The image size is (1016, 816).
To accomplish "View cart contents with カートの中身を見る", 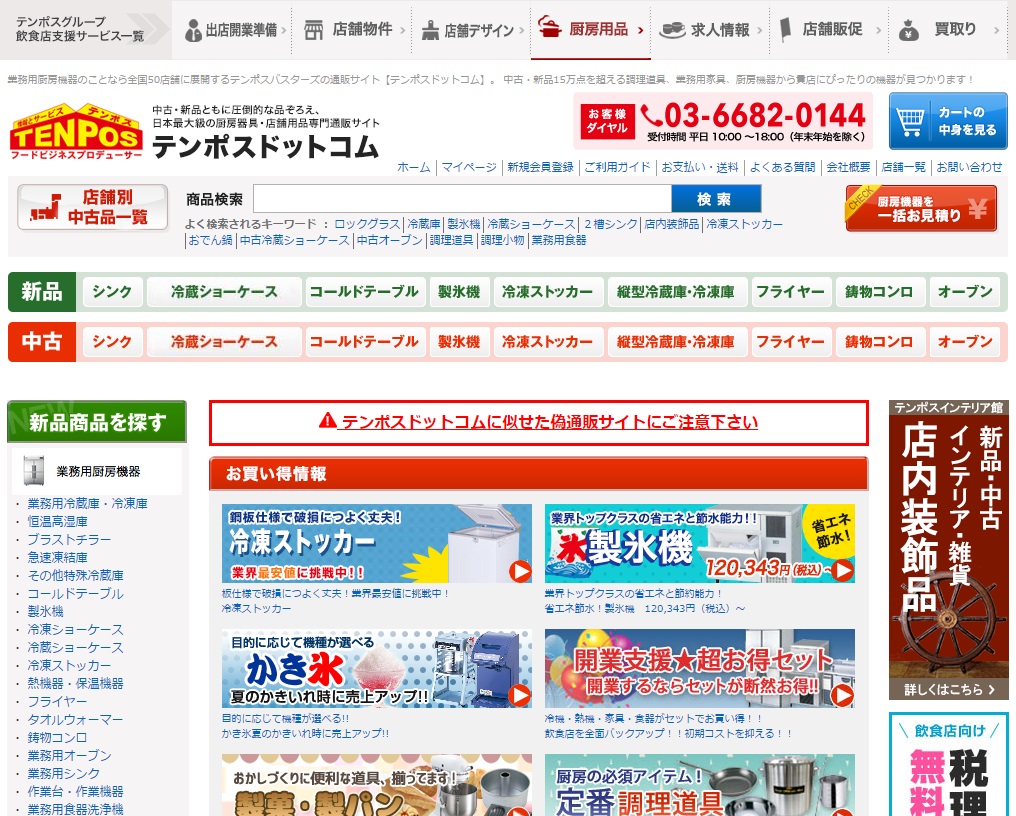I will [x=948, y=121].
